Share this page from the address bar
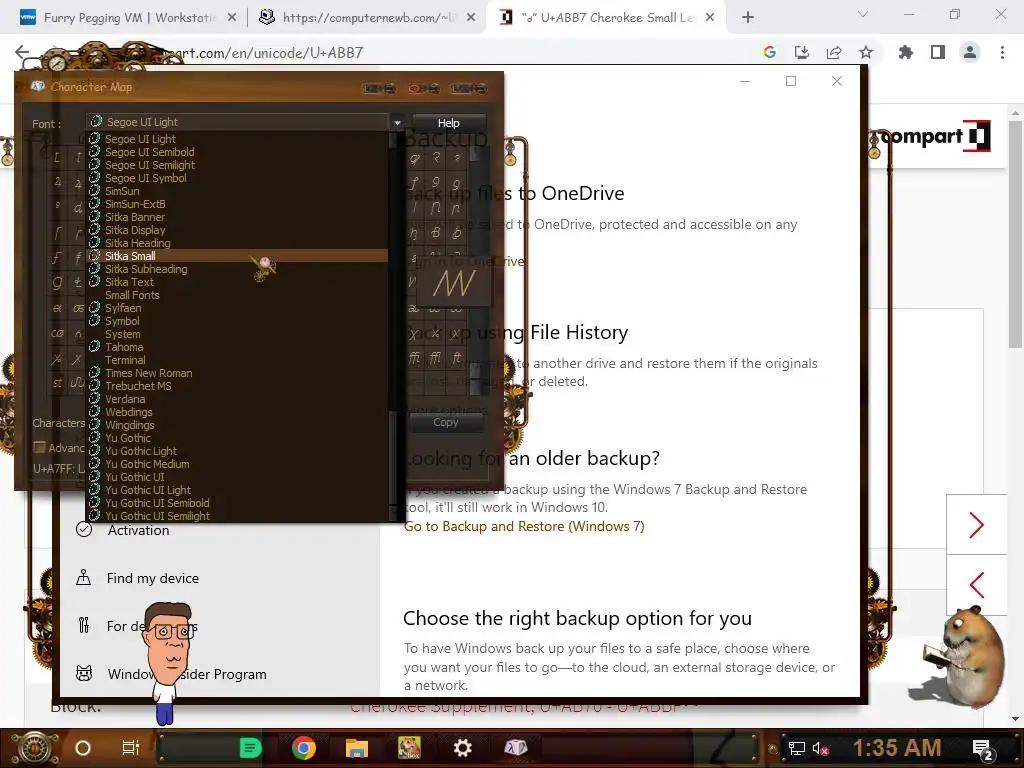The width and height of the screenshot is (1024, 768). tap(834, 52)
